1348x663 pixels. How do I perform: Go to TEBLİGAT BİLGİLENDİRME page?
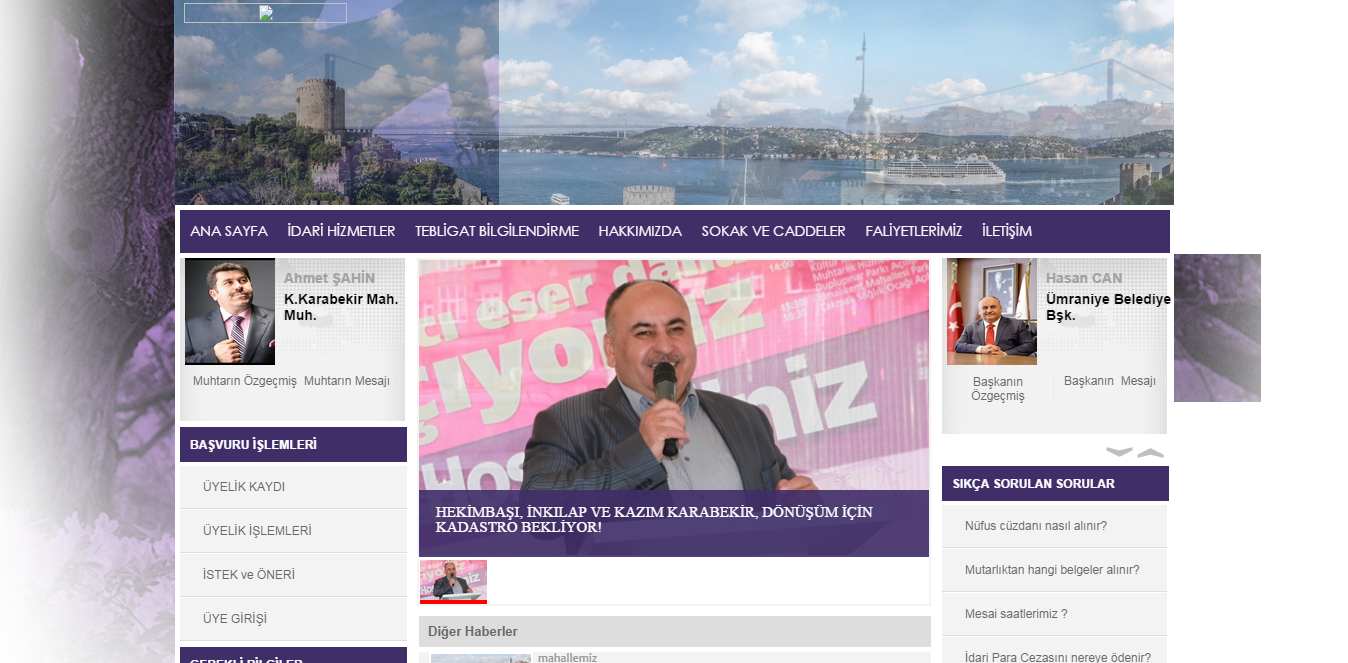pos(497,231)
